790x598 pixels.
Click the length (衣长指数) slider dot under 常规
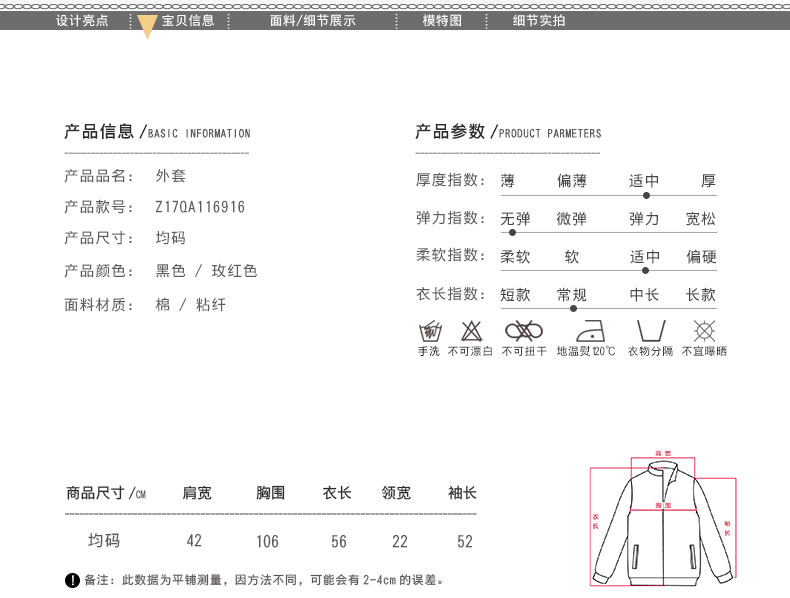click(573, 308)
